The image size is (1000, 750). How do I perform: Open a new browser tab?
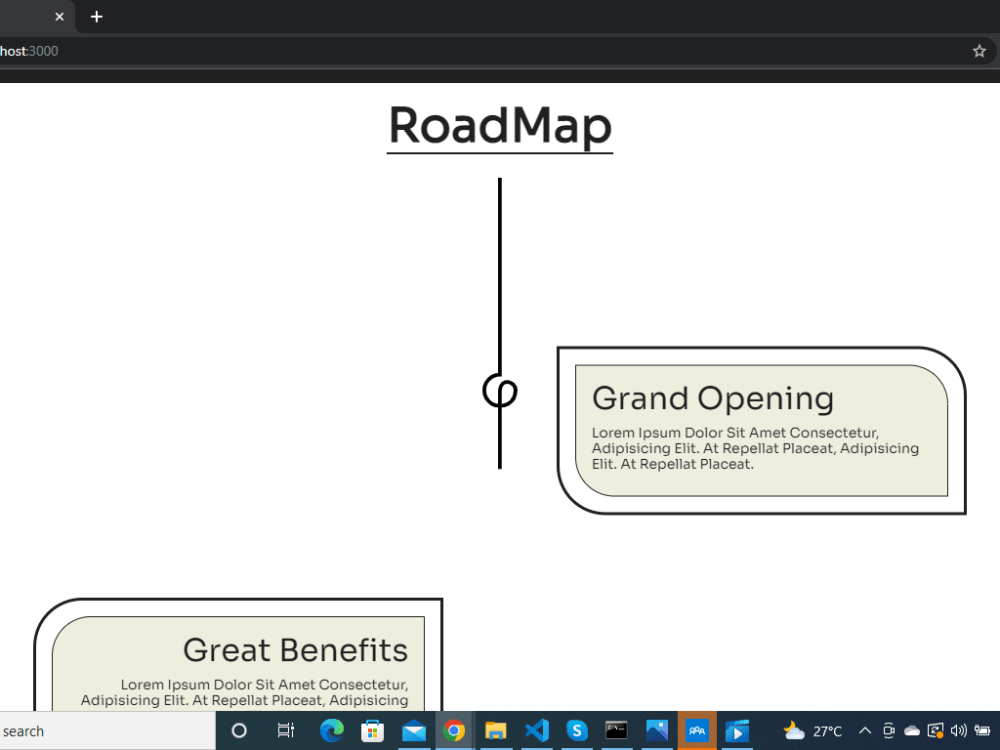click(96, 16)
